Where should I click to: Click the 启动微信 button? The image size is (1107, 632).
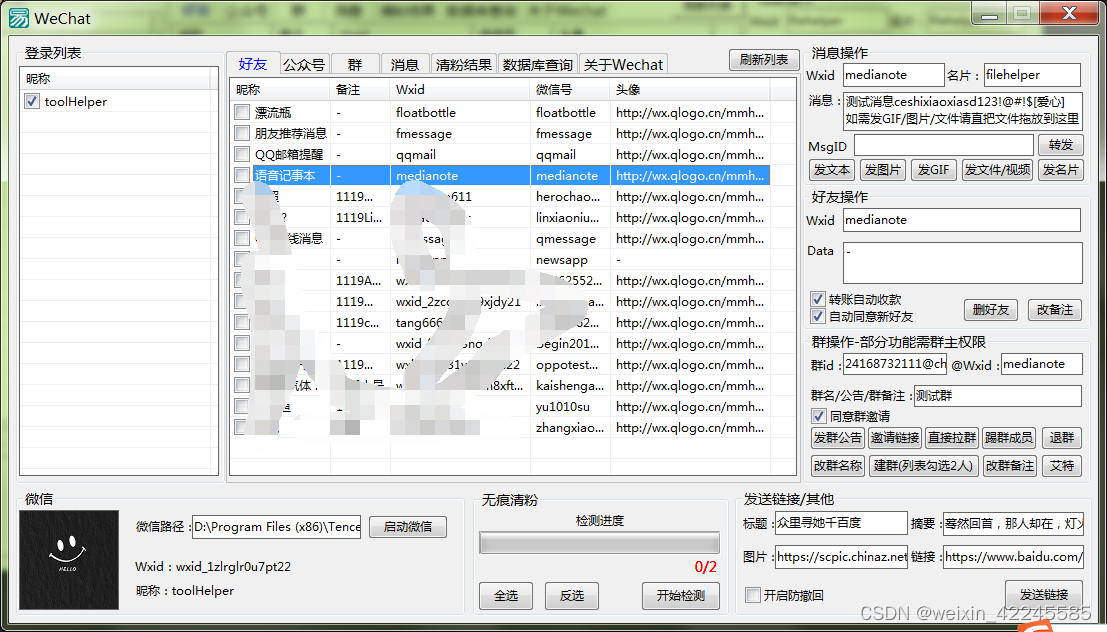click(x=407, y=527)
